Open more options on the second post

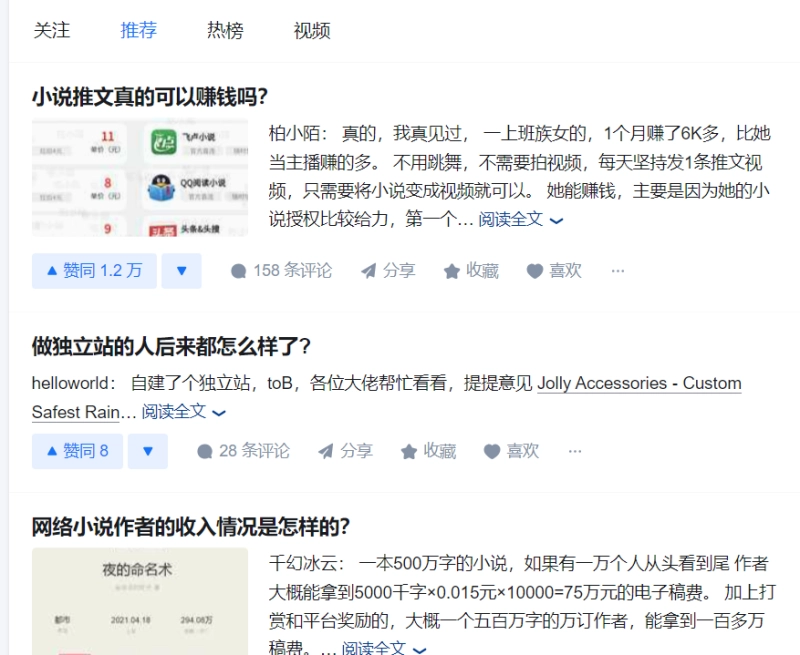[x=575, y=451]
